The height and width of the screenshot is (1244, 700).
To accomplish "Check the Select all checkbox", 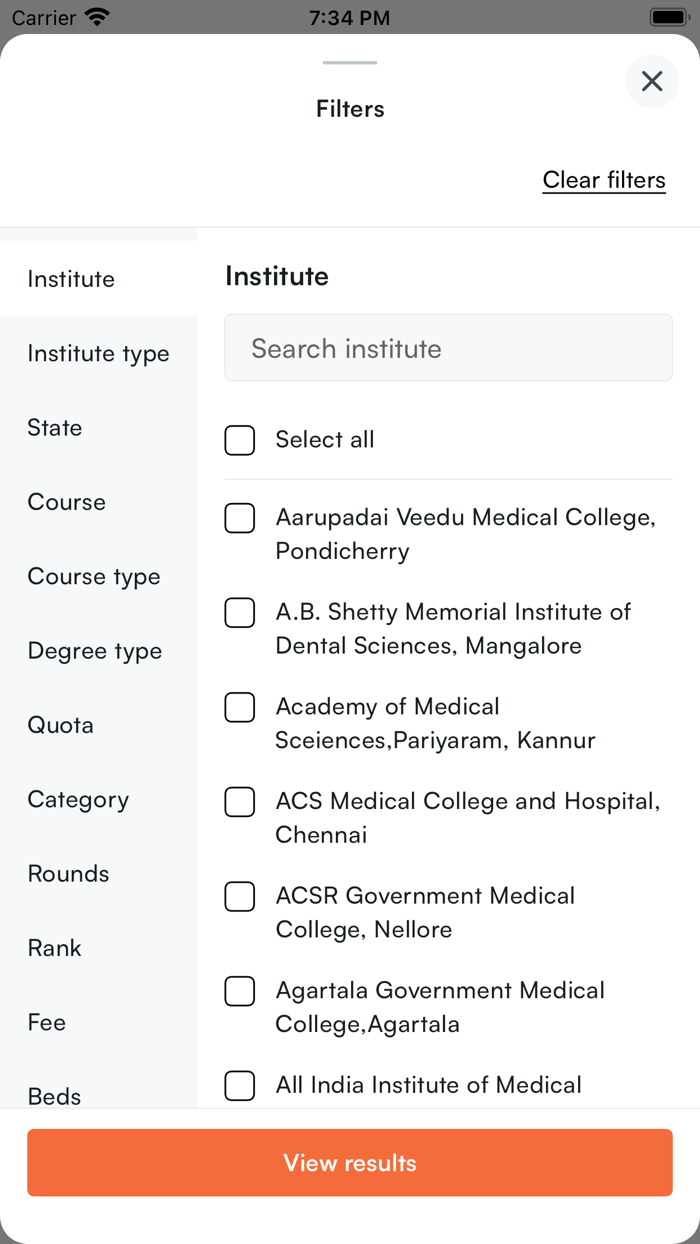I will pos(240,440).
